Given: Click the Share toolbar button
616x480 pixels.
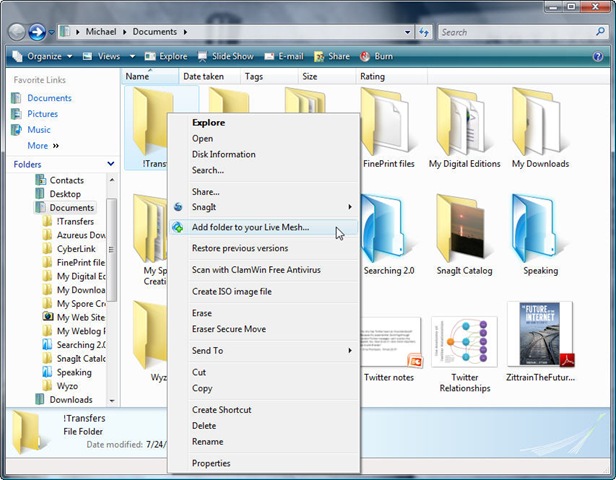Looking at the screenshot, I should click(332, 57).
